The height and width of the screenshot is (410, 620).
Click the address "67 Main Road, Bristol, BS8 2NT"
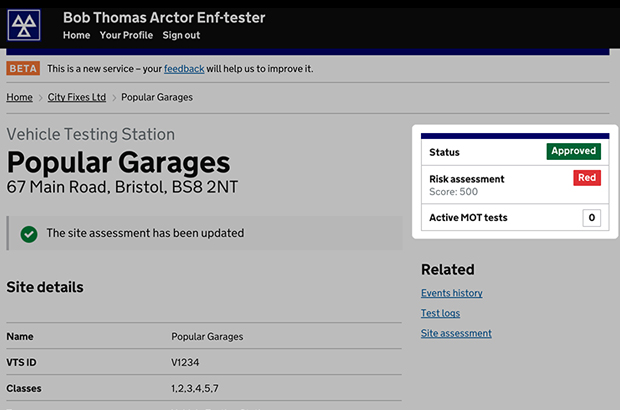coord(122,187)
